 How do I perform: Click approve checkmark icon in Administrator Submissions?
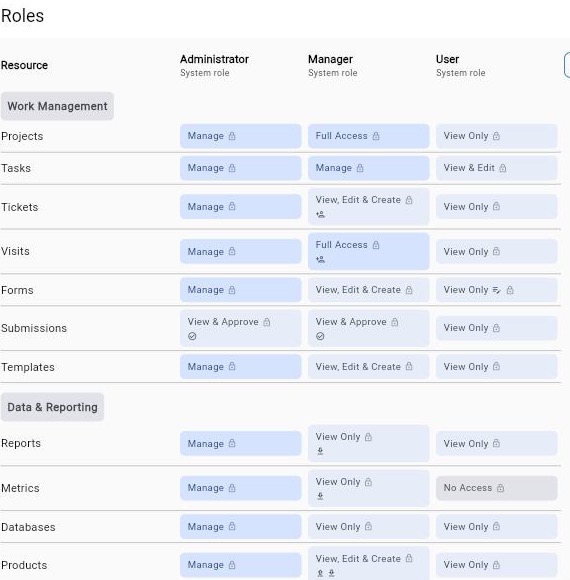[x=192, y=336]
